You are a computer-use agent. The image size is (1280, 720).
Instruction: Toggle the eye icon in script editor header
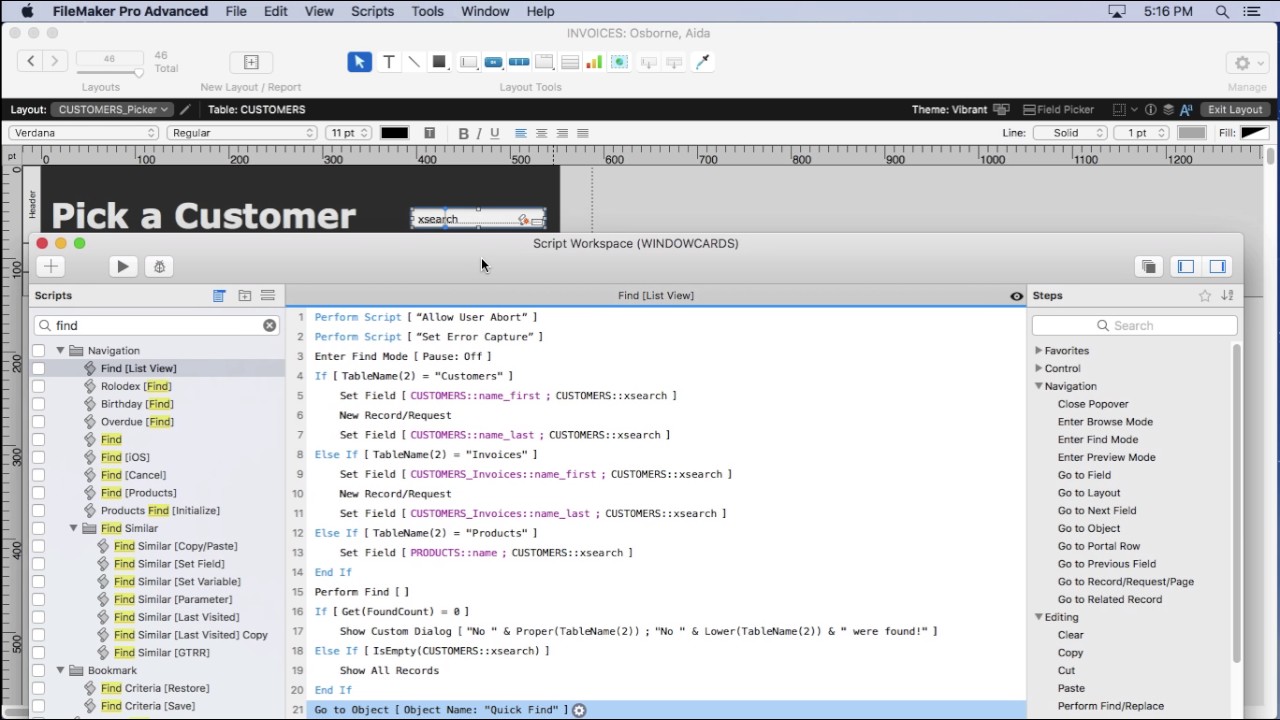(1016, 296)
